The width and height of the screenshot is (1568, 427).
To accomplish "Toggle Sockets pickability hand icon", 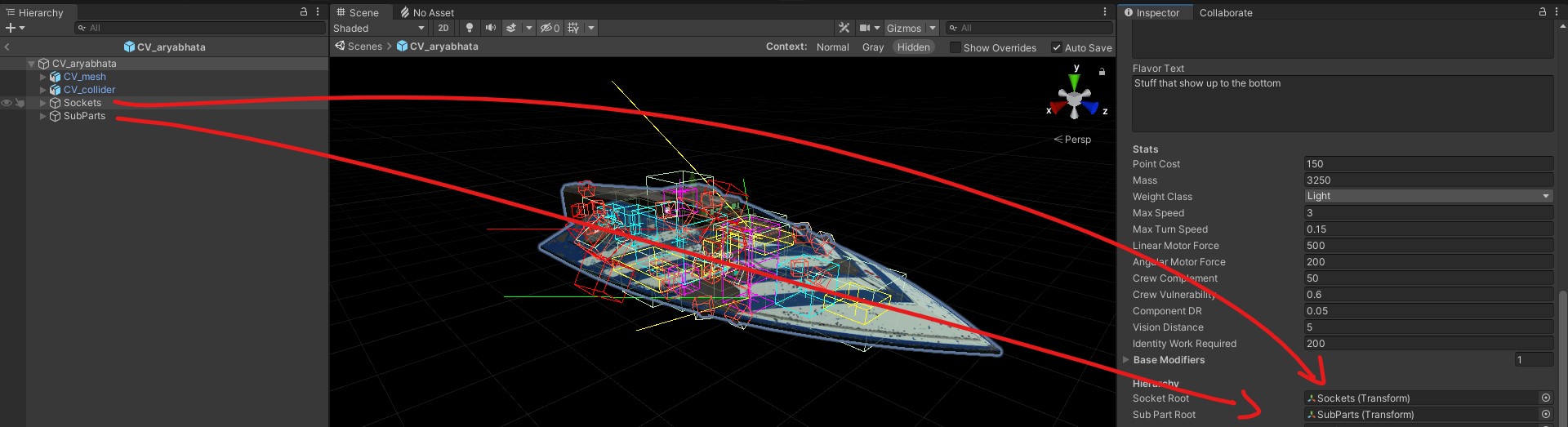I will coord(20,103).
